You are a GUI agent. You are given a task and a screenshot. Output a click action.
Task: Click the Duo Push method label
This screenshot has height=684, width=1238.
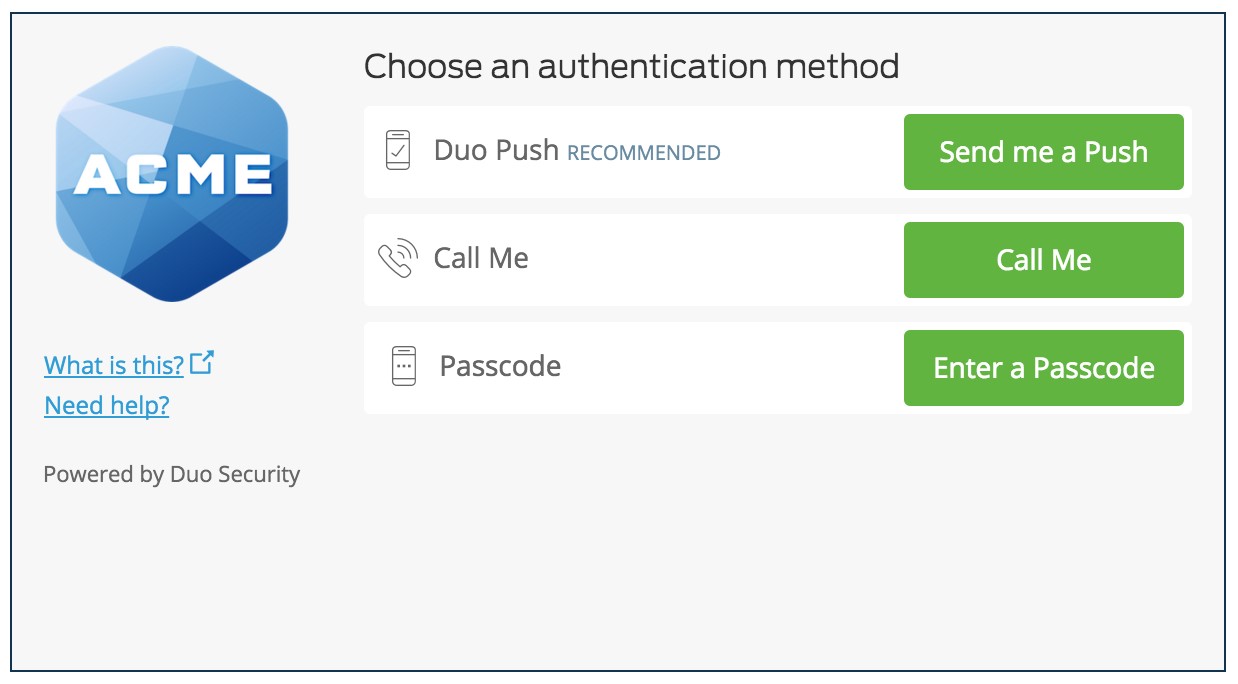496,151
